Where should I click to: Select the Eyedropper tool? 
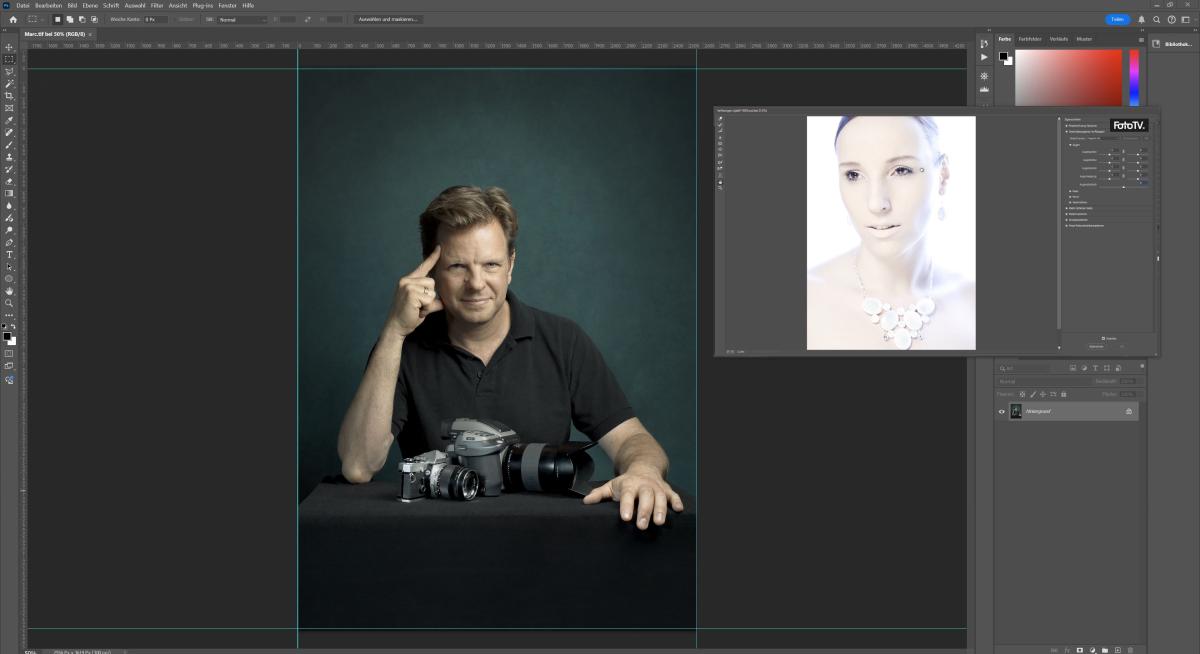(x=9, y=120)
